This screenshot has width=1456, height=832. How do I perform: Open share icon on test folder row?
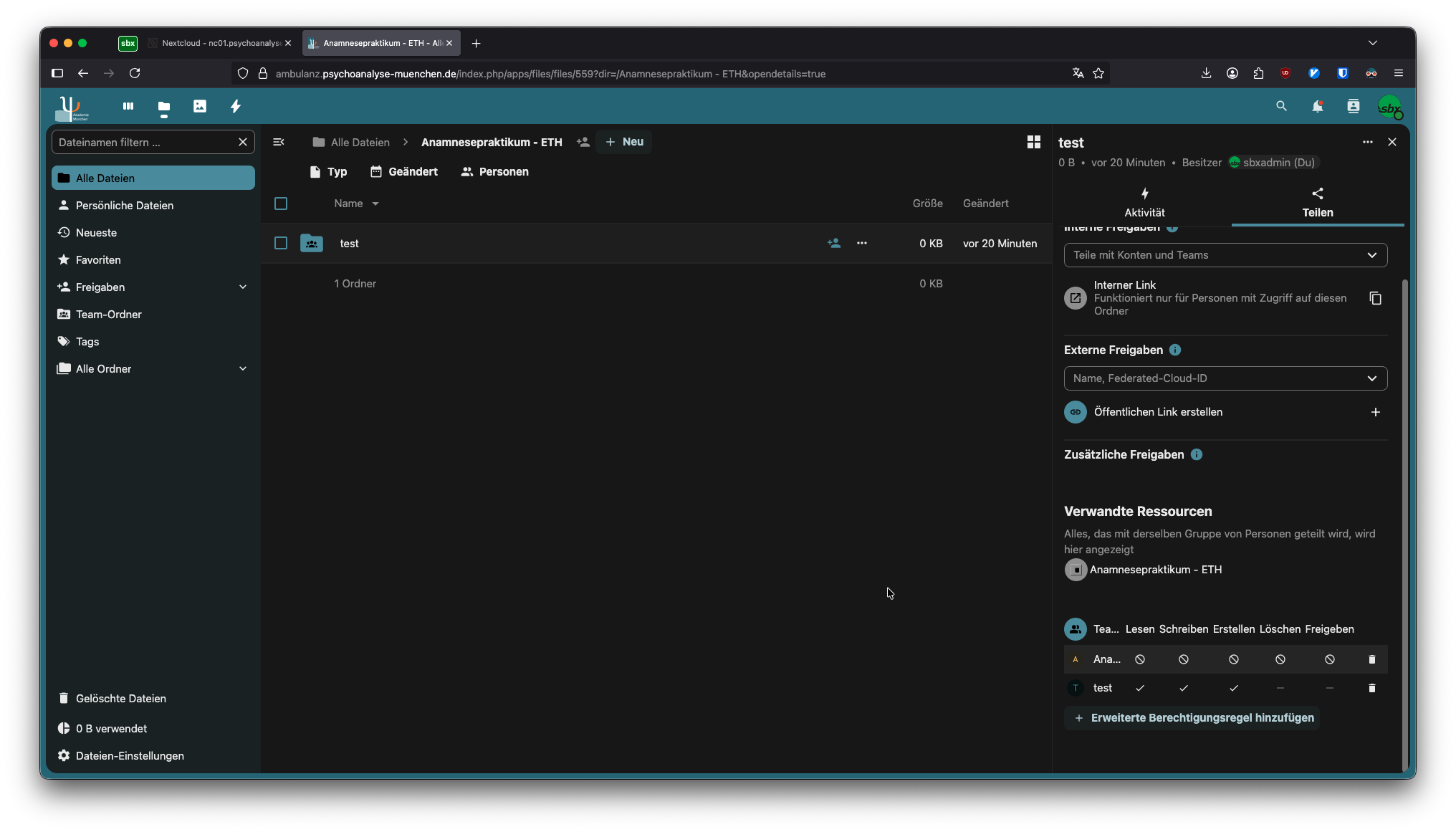833,244
